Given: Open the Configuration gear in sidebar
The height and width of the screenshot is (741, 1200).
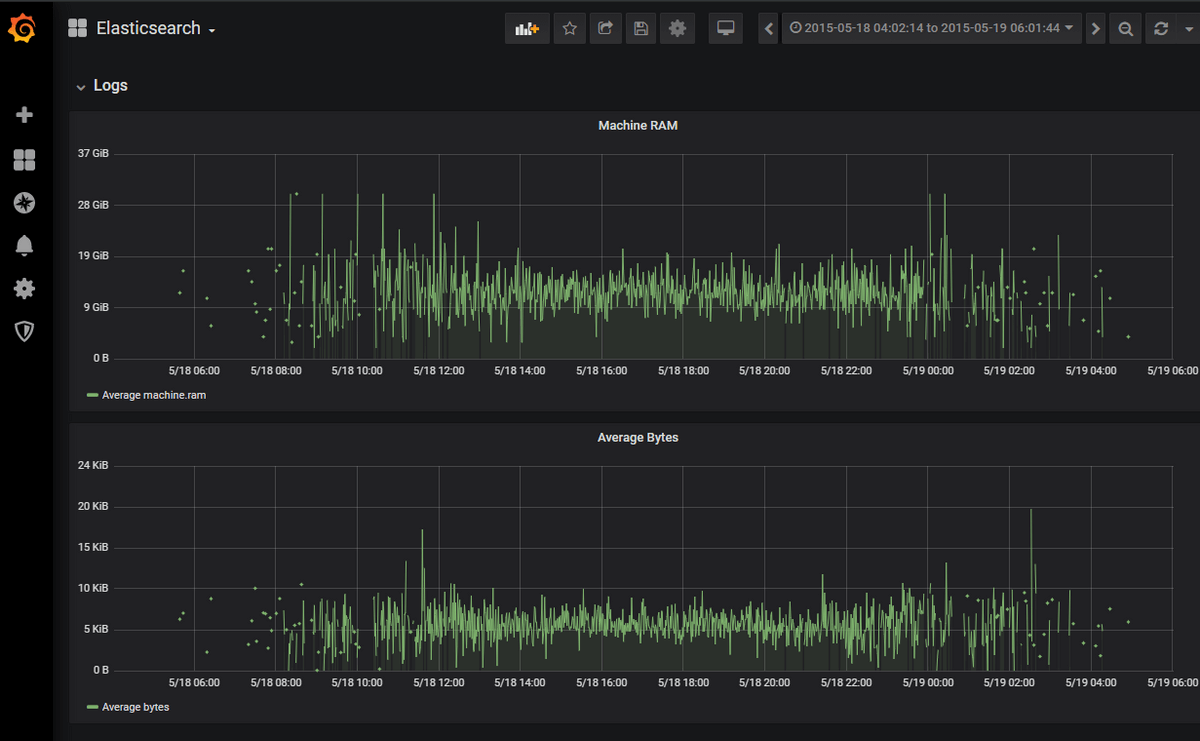Looking at the screenshot, I should (x=25, y=289).
